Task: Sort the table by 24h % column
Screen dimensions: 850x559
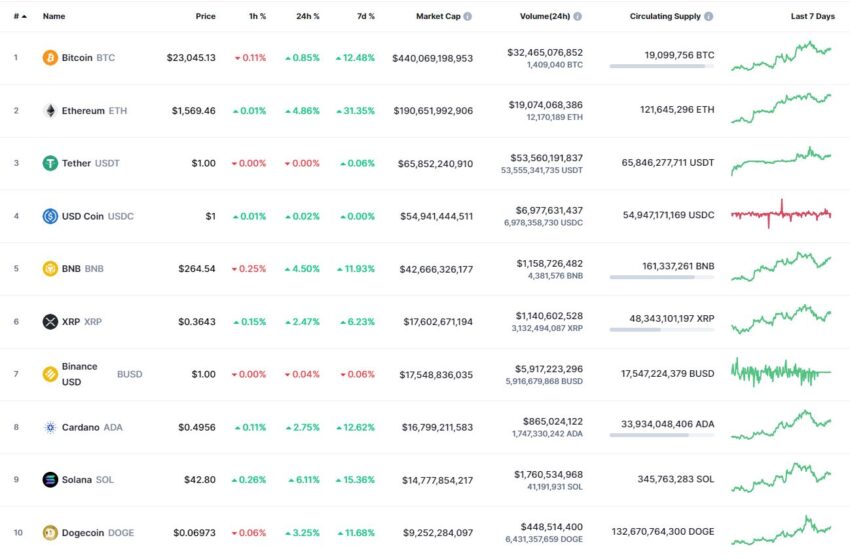Action: [307, 16]
